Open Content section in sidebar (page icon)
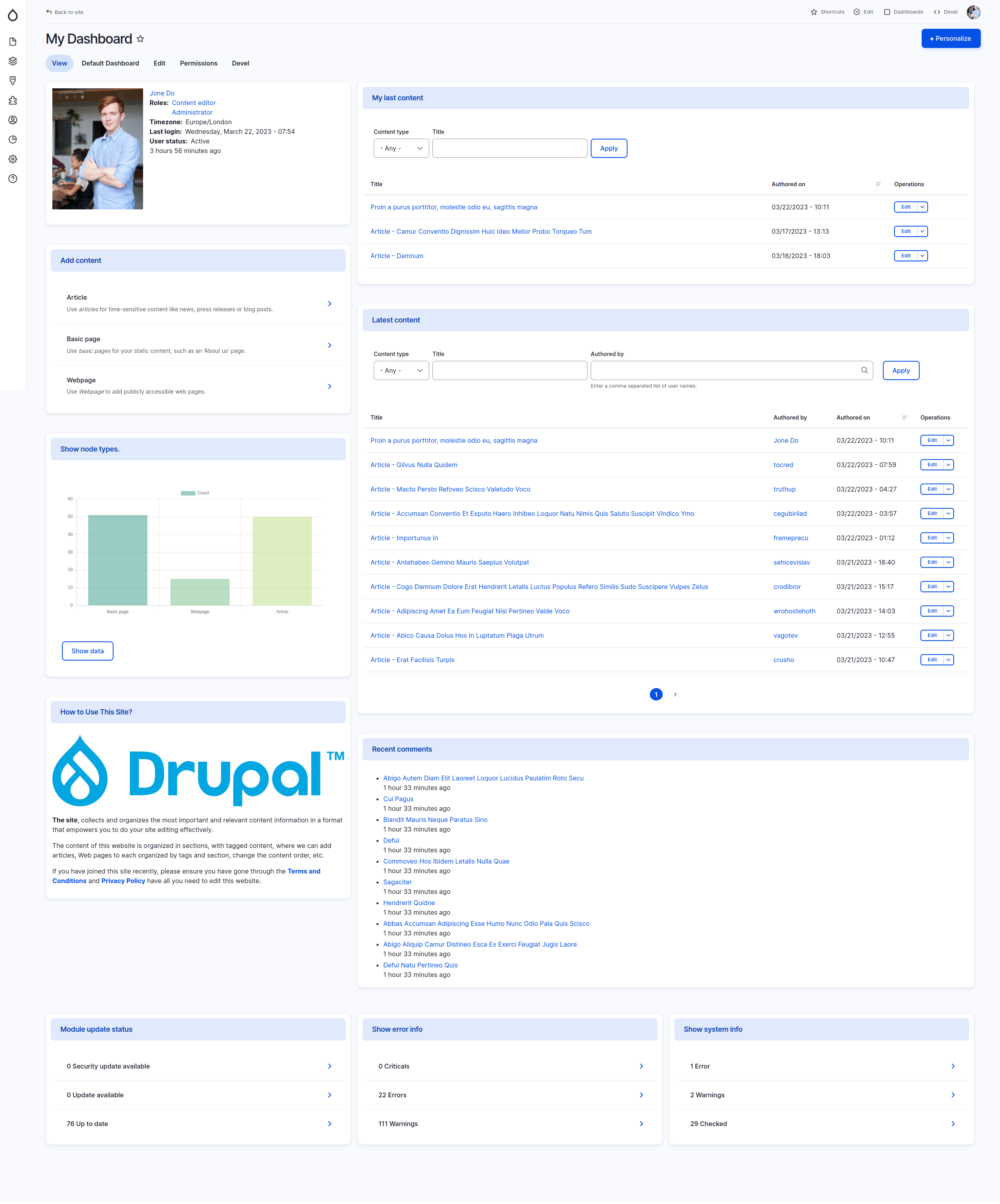1000x1204 pixels. [x=13, y=42]
